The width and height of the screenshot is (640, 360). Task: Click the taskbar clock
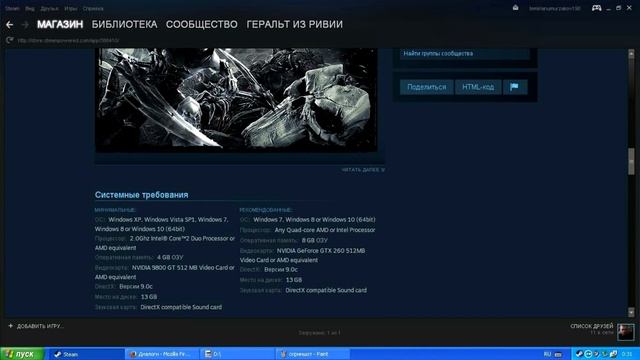pyautogui.click(x=627, y=354)
